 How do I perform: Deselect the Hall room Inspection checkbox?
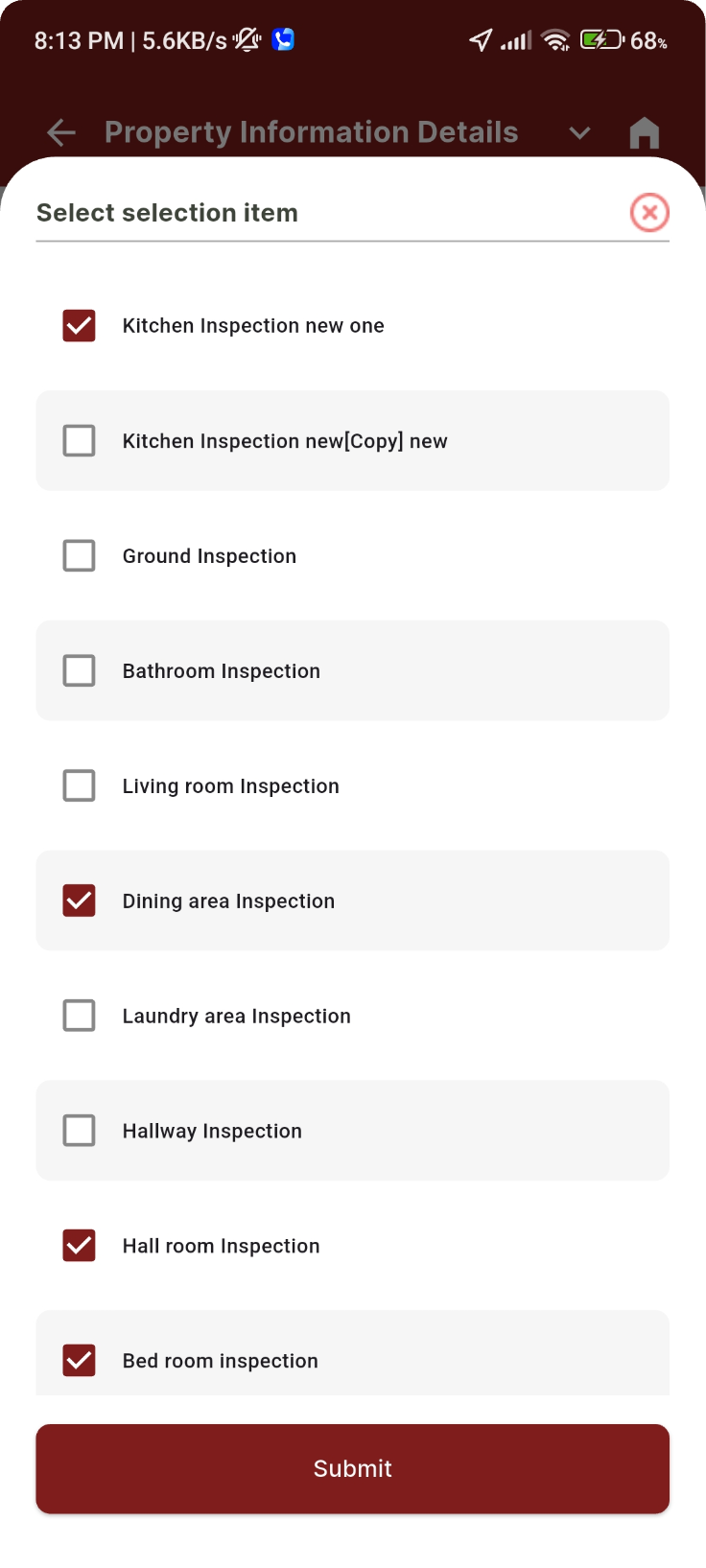click(x=79, y=1246)
